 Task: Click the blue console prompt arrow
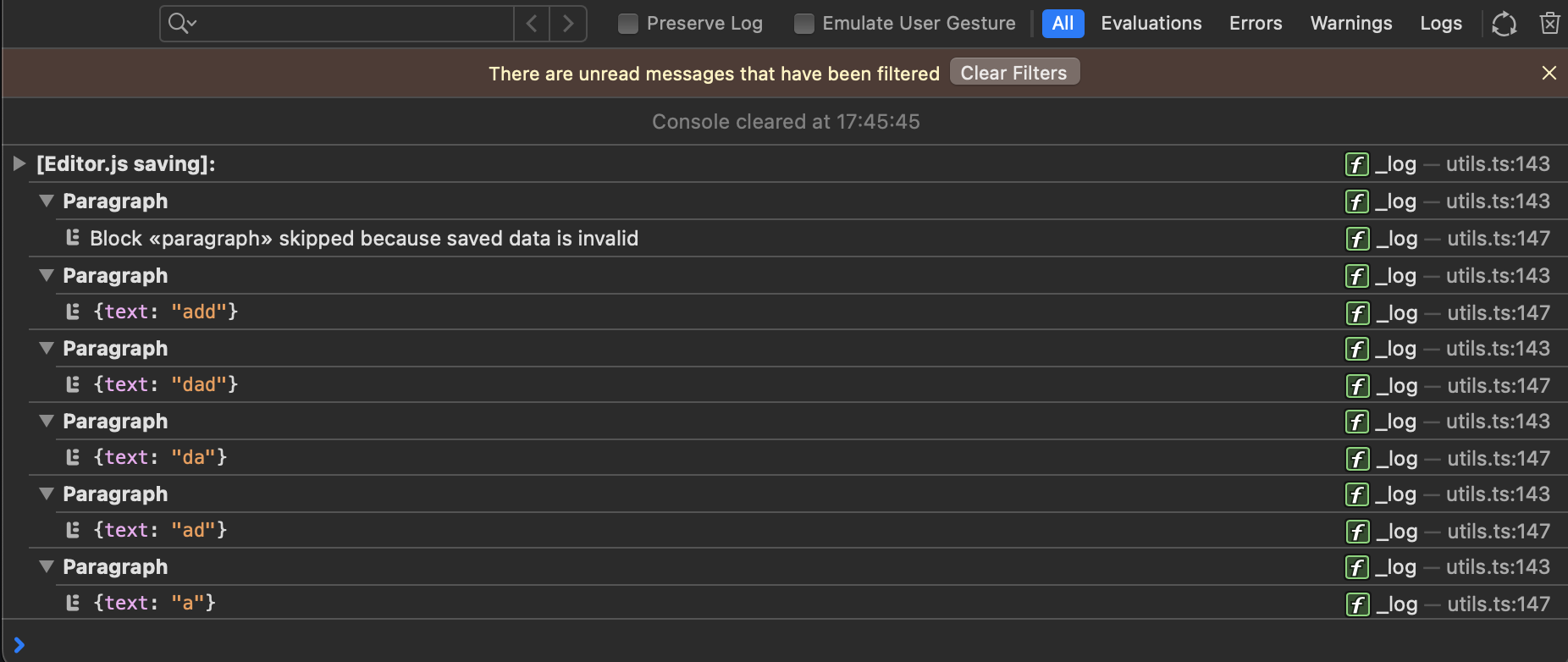pos(19,643)
